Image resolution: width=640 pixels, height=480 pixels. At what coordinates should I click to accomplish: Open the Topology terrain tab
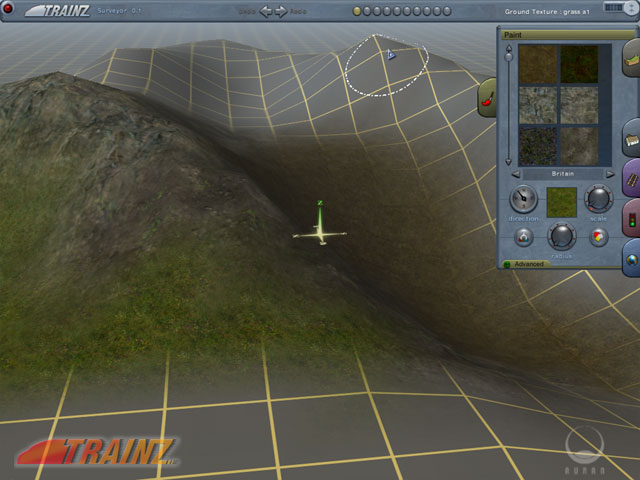(x=631, y=58)
